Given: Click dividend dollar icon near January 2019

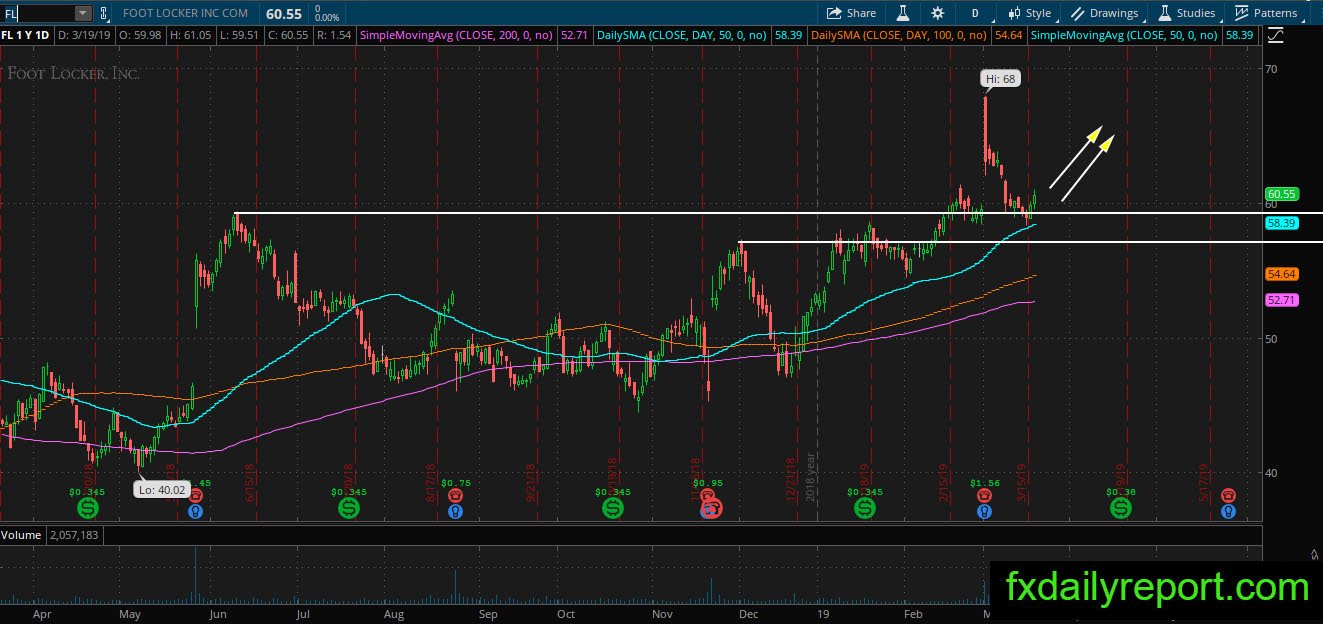Looking at the screenshot, I should (x=864, y=509).
